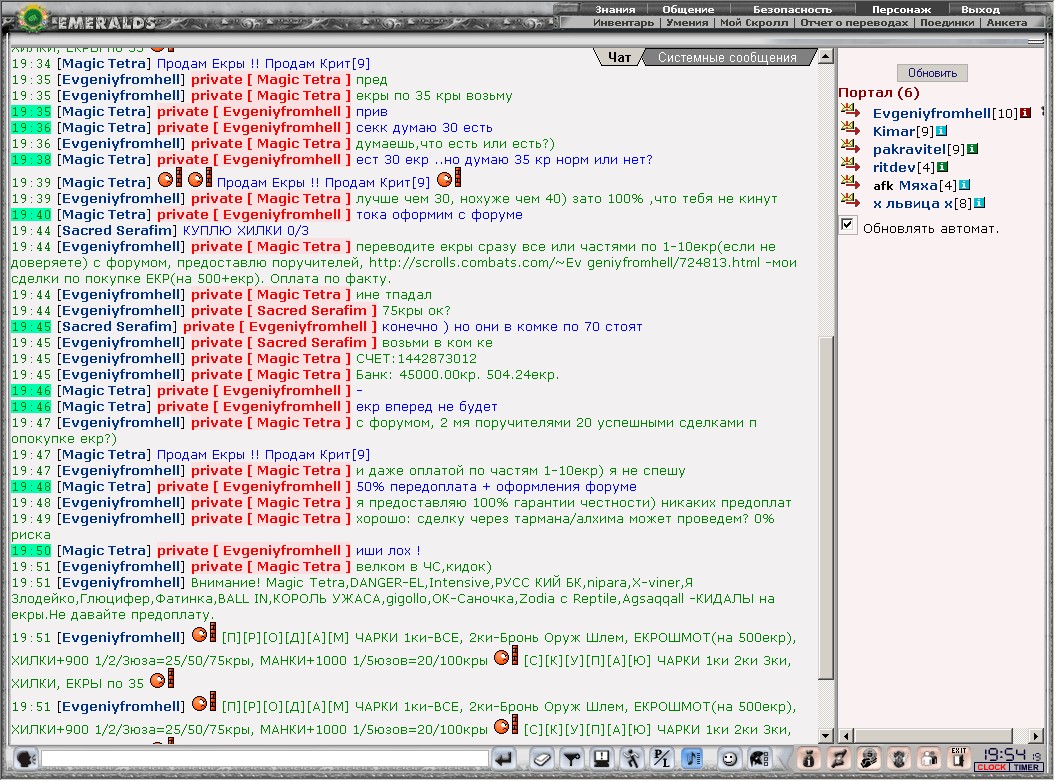The width and height of the screenshot is (1055, 781).
Task: Click the funnel filter icon
Action: [572, 759]
